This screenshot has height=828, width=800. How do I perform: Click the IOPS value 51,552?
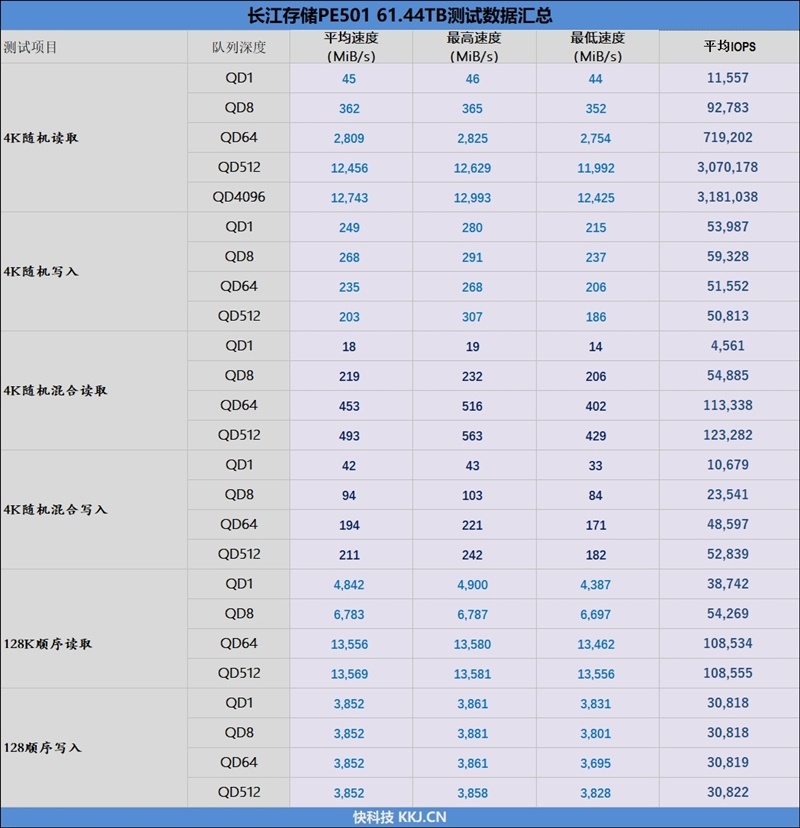[728, 286]
